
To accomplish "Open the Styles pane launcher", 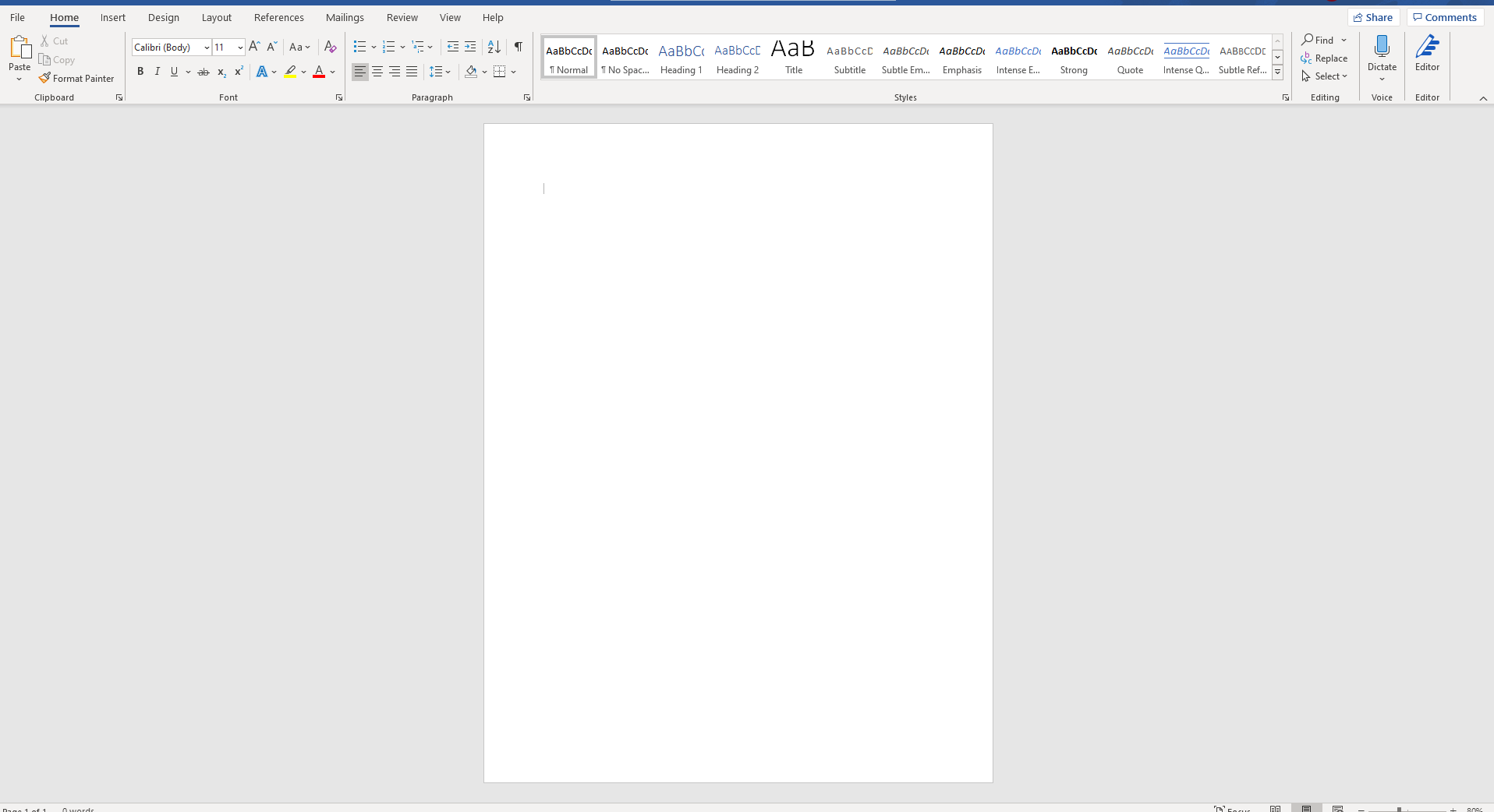I will pyautogui.click(x=1286, y=97).
